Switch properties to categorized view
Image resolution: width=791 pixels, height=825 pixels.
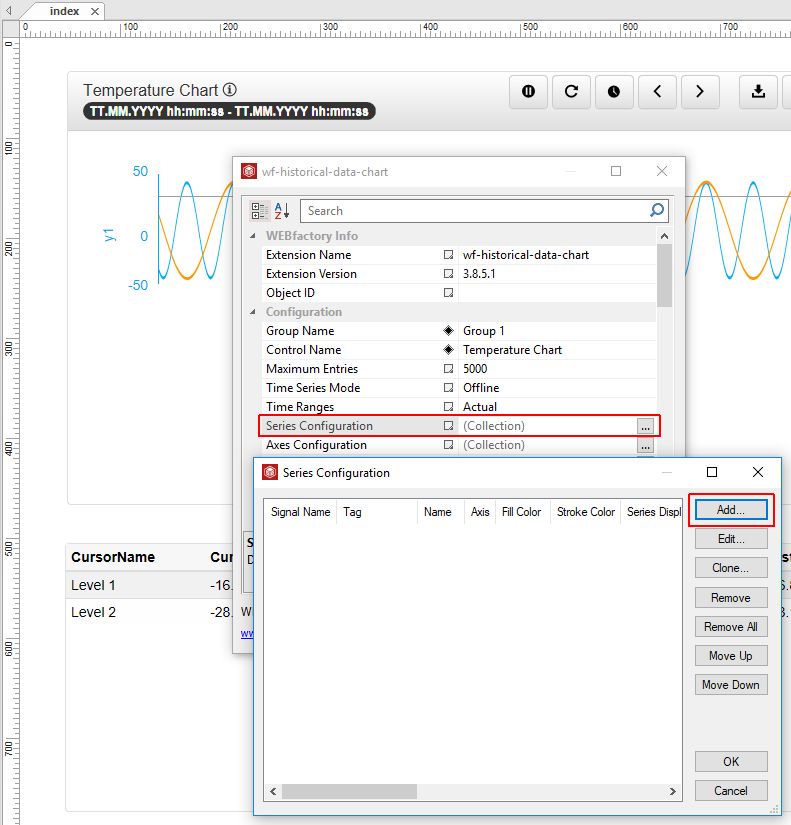258,211
